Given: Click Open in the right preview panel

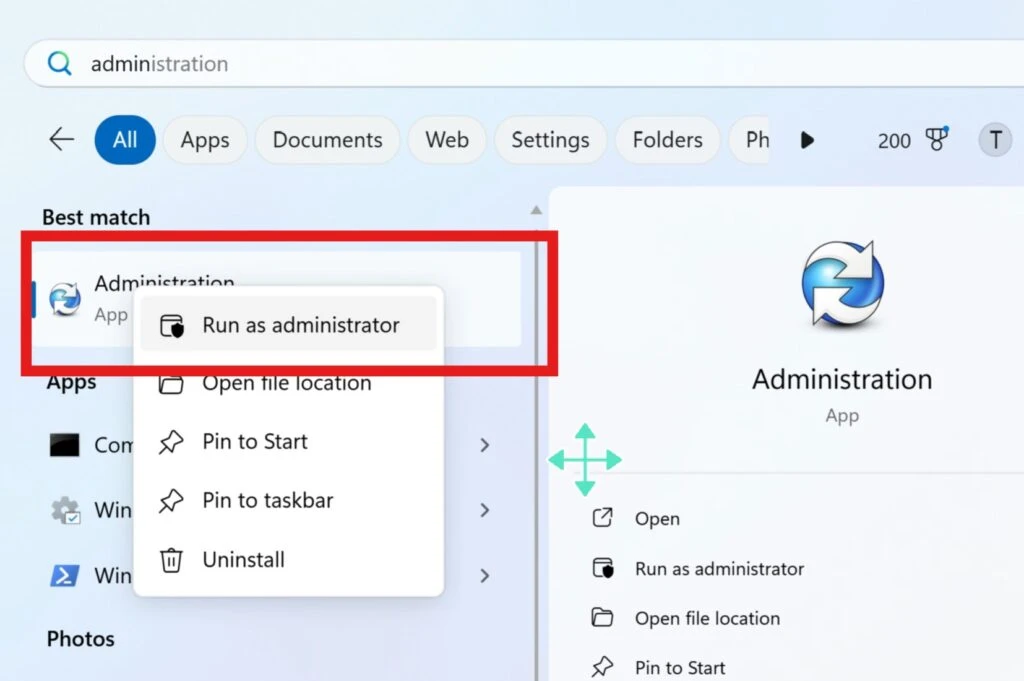Looking at the screenshot, I should pyautogui.click(x=657, y=518).
